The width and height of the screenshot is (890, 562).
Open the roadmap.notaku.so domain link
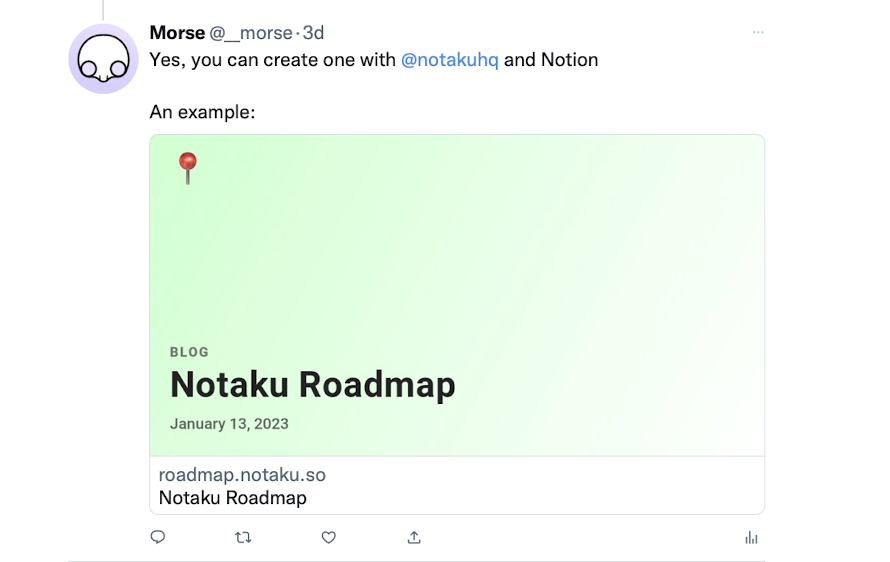point(242,475)
